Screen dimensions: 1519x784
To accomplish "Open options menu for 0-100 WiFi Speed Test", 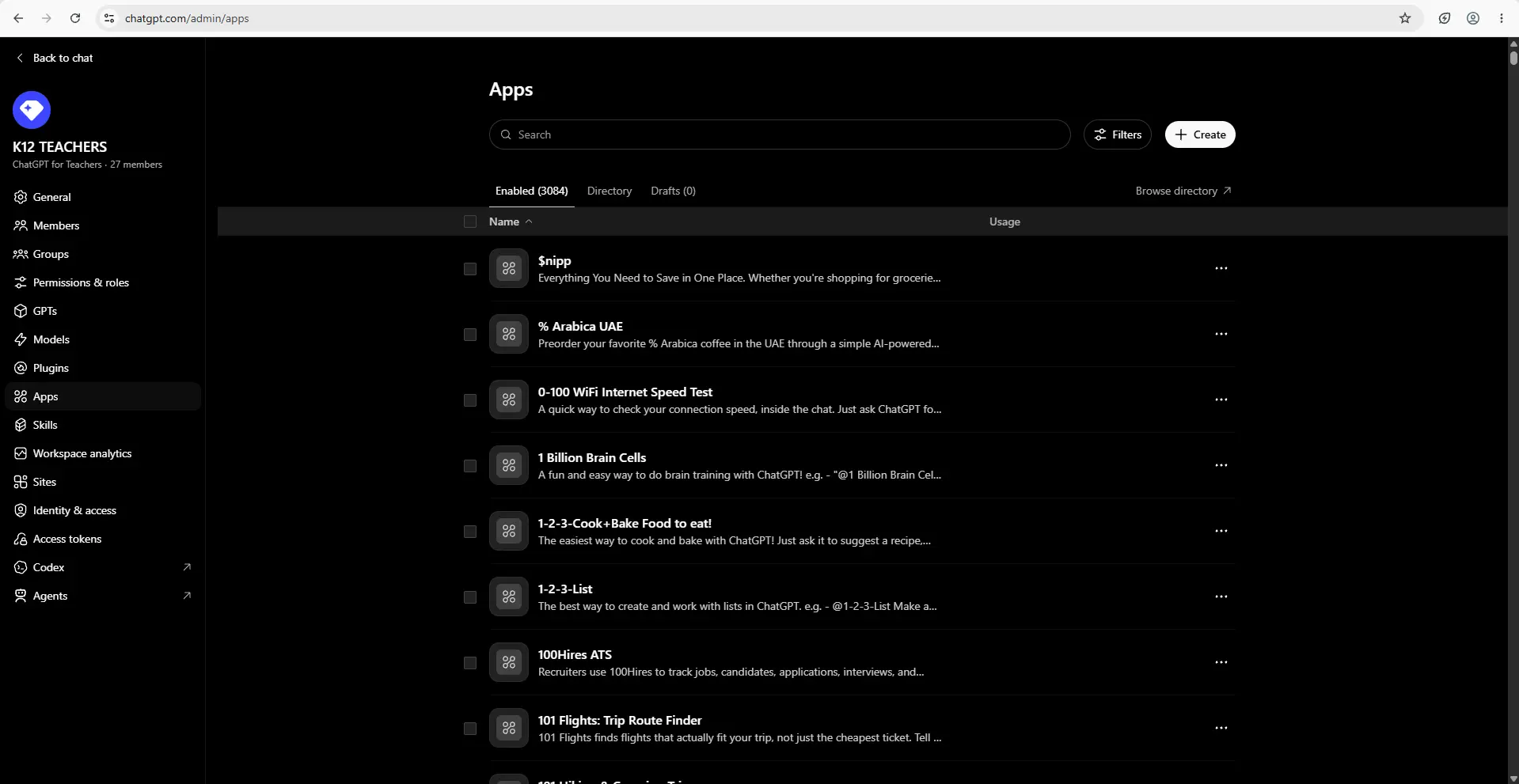I will (x=1221, y=400).
